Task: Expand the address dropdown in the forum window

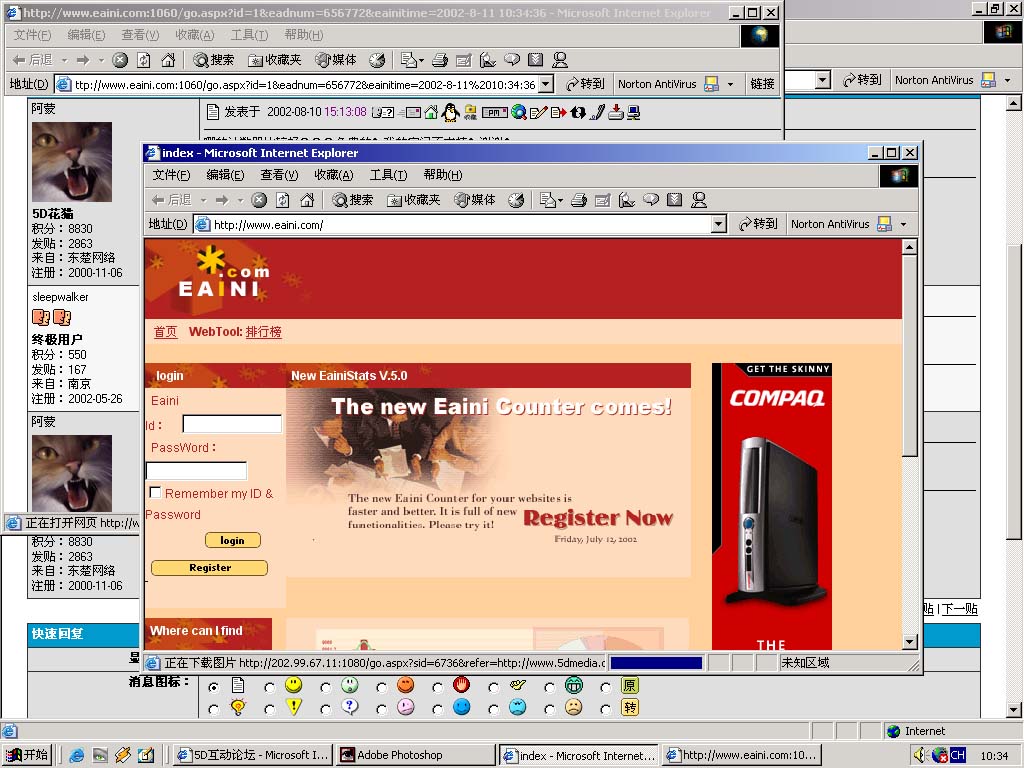Action: 823,80
